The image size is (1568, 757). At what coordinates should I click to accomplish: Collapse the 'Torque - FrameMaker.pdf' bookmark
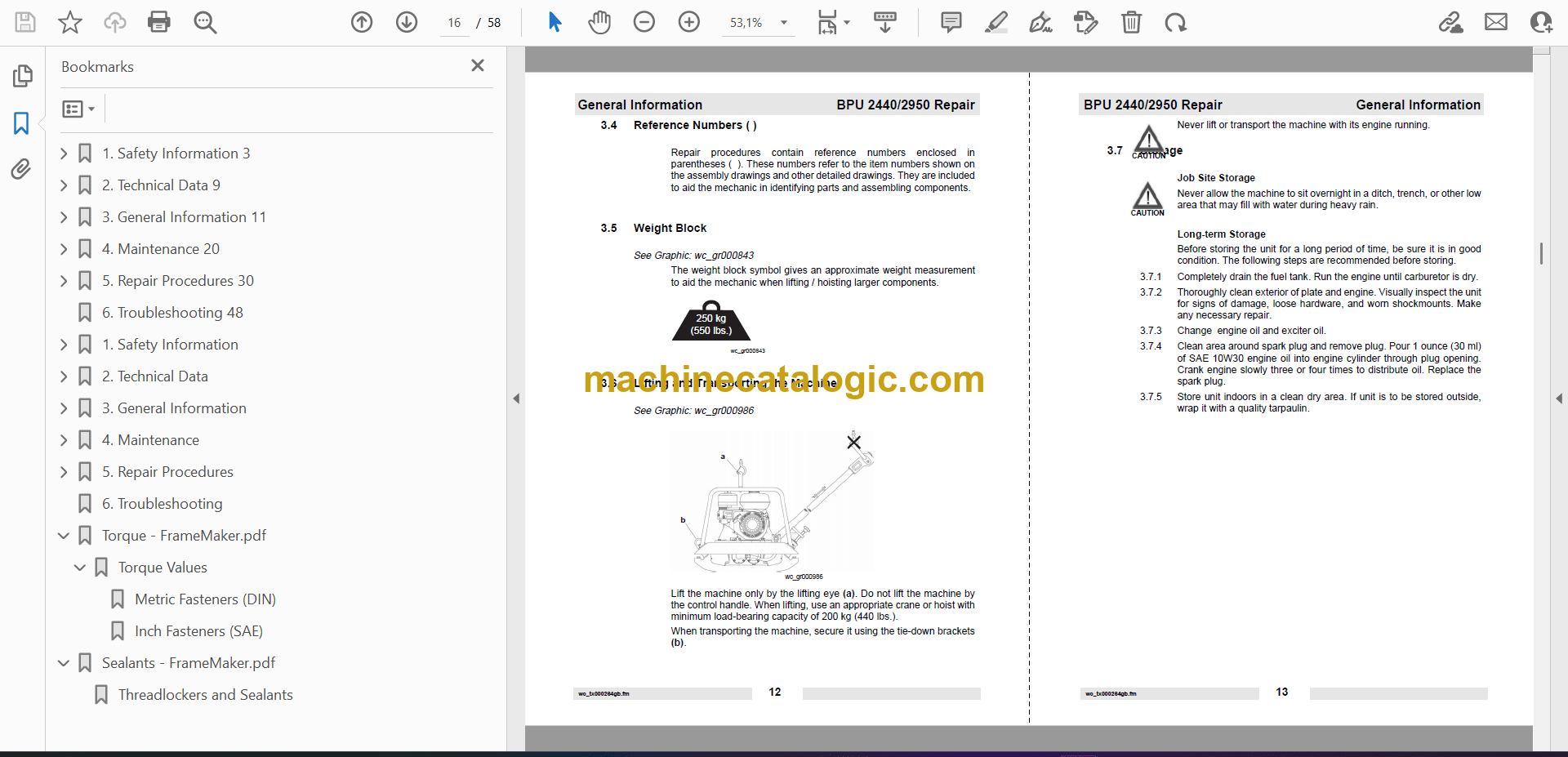64,536
